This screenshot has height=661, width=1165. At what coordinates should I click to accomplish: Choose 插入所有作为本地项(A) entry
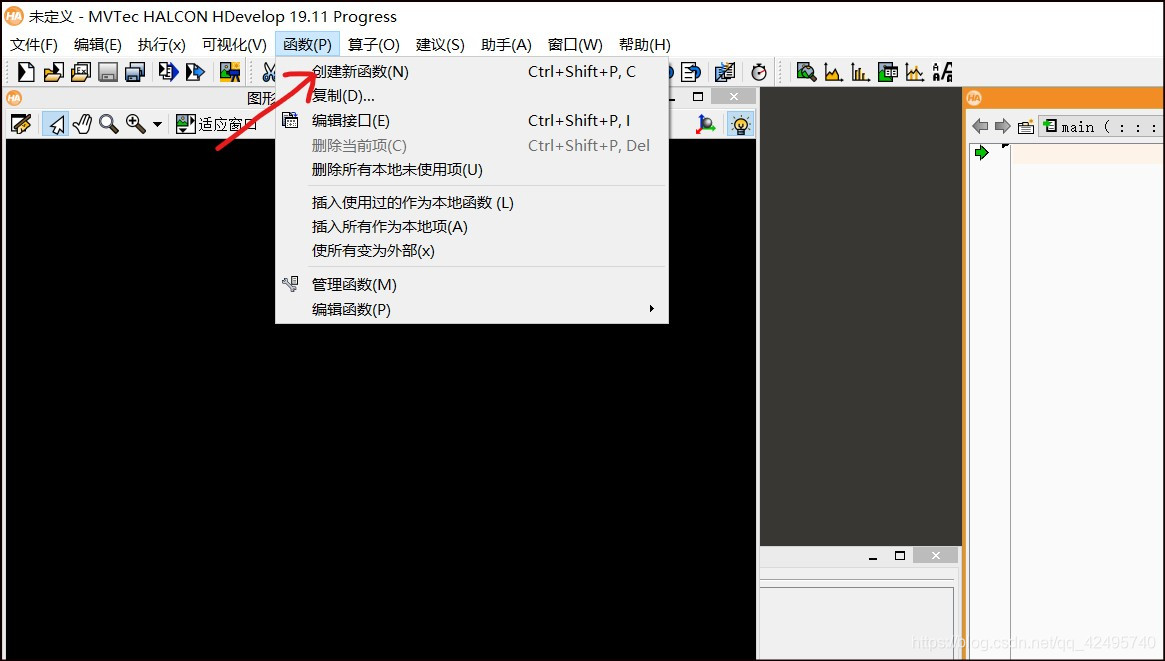pos(472,227)
